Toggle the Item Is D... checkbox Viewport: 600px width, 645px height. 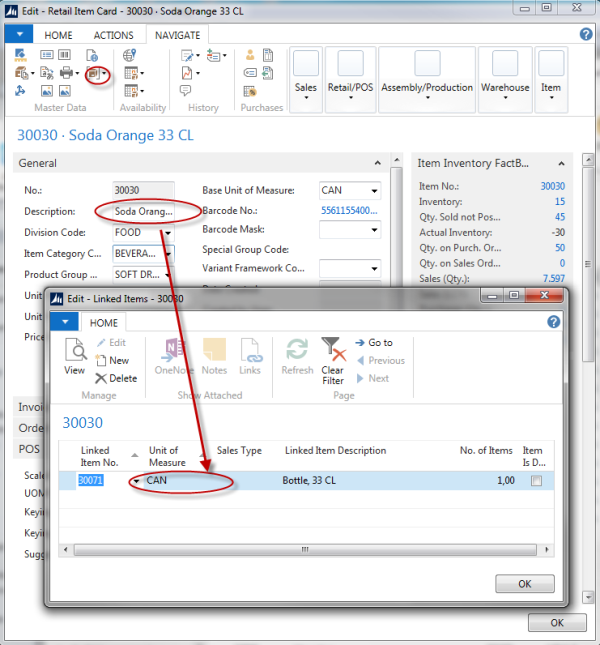[536, 481]
